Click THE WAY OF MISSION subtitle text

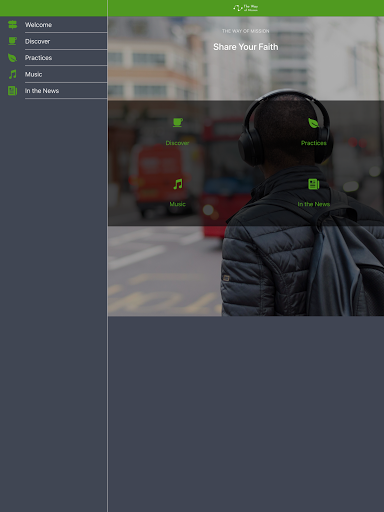[x=246, y=31]
